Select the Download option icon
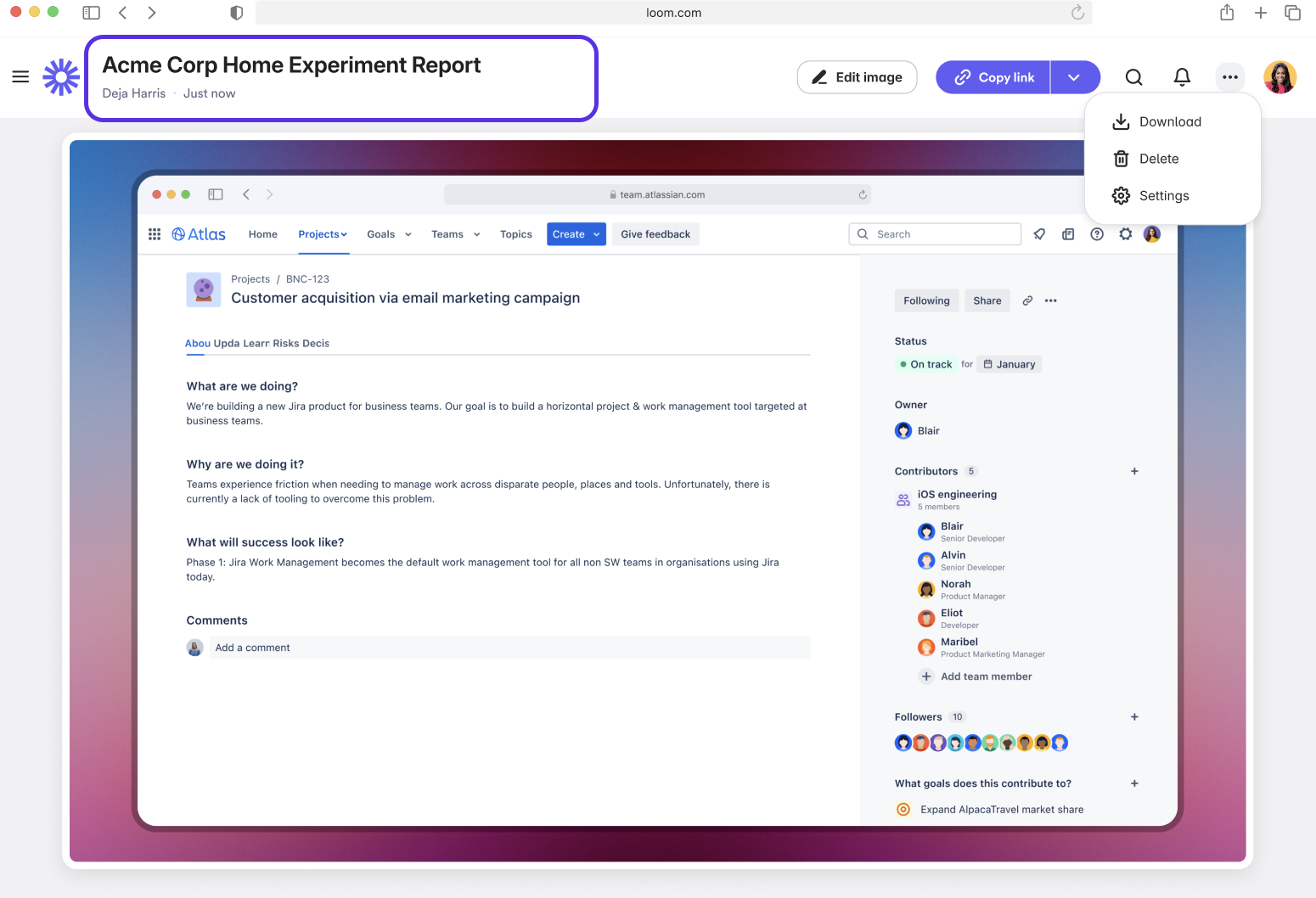 click(x=1122, y=121)
